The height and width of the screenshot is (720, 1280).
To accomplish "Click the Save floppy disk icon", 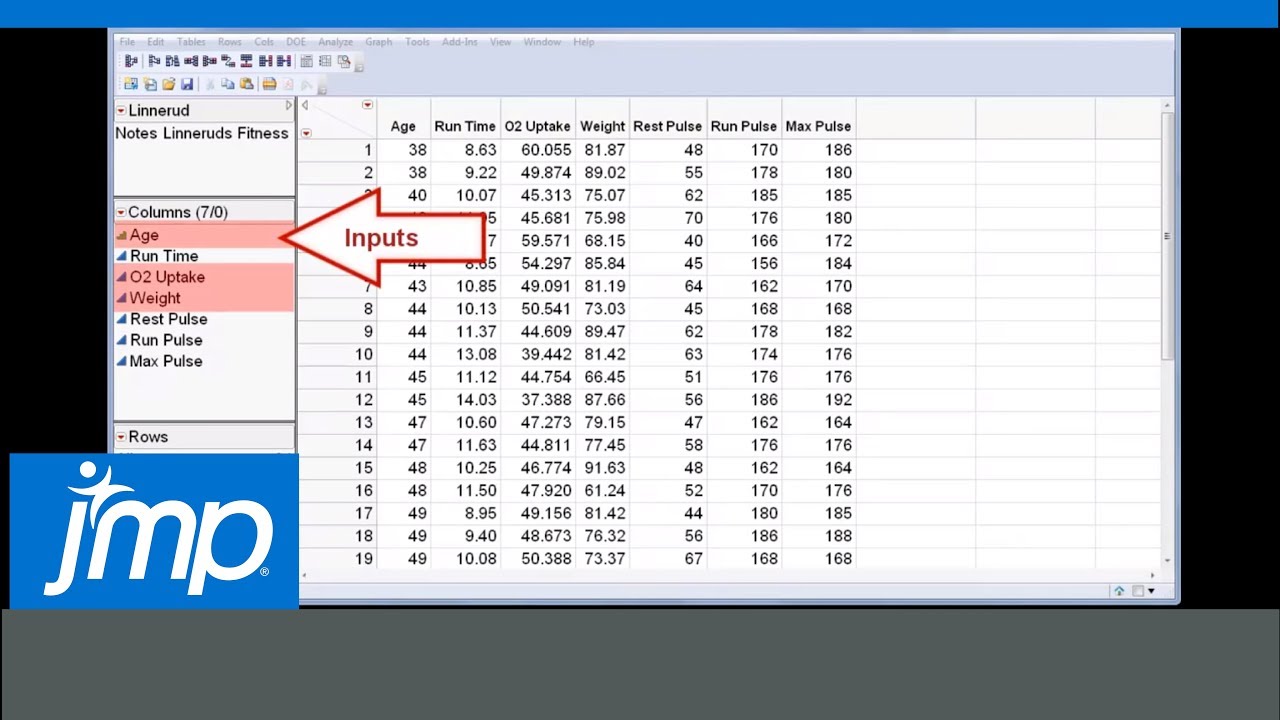I will point(187,84).
